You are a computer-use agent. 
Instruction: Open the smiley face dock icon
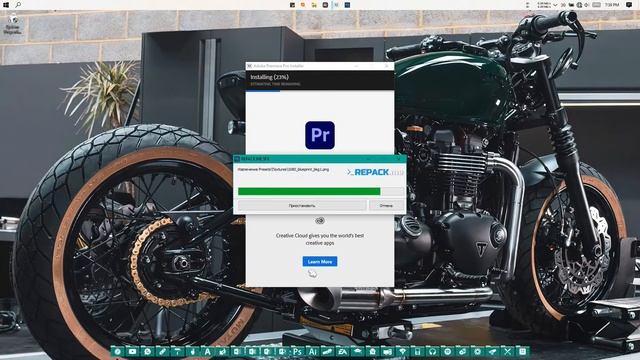pos(523,351)
